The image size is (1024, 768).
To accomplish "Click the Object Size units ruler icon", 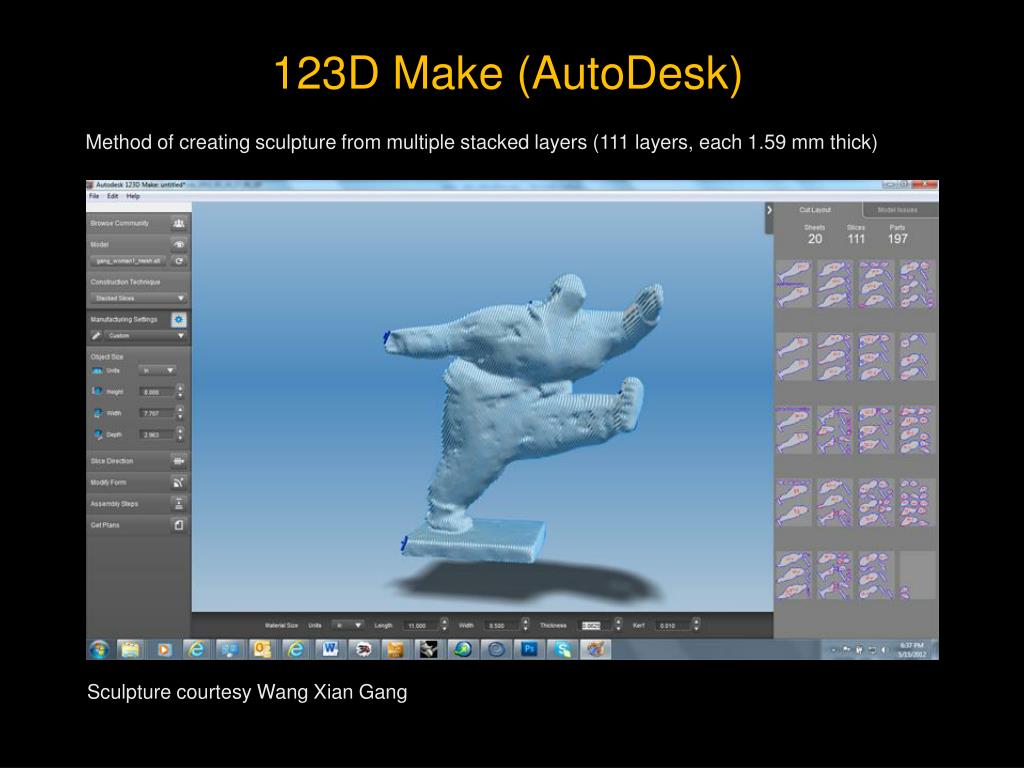I will (x=97, y=370).
